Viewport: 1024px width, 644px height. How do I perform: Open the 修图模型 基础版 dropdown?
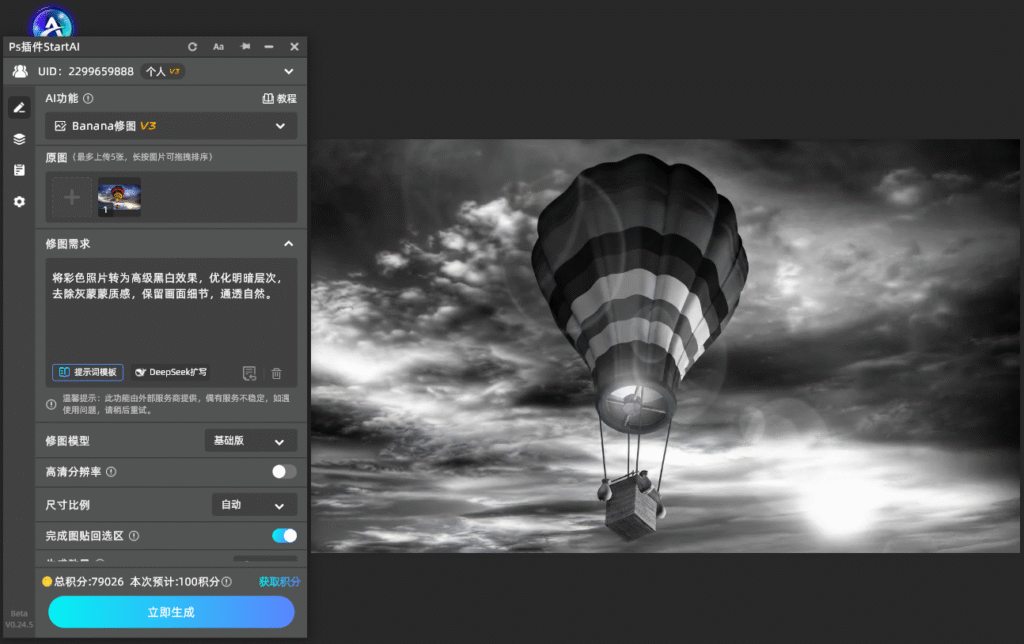[x=251, y=441]
